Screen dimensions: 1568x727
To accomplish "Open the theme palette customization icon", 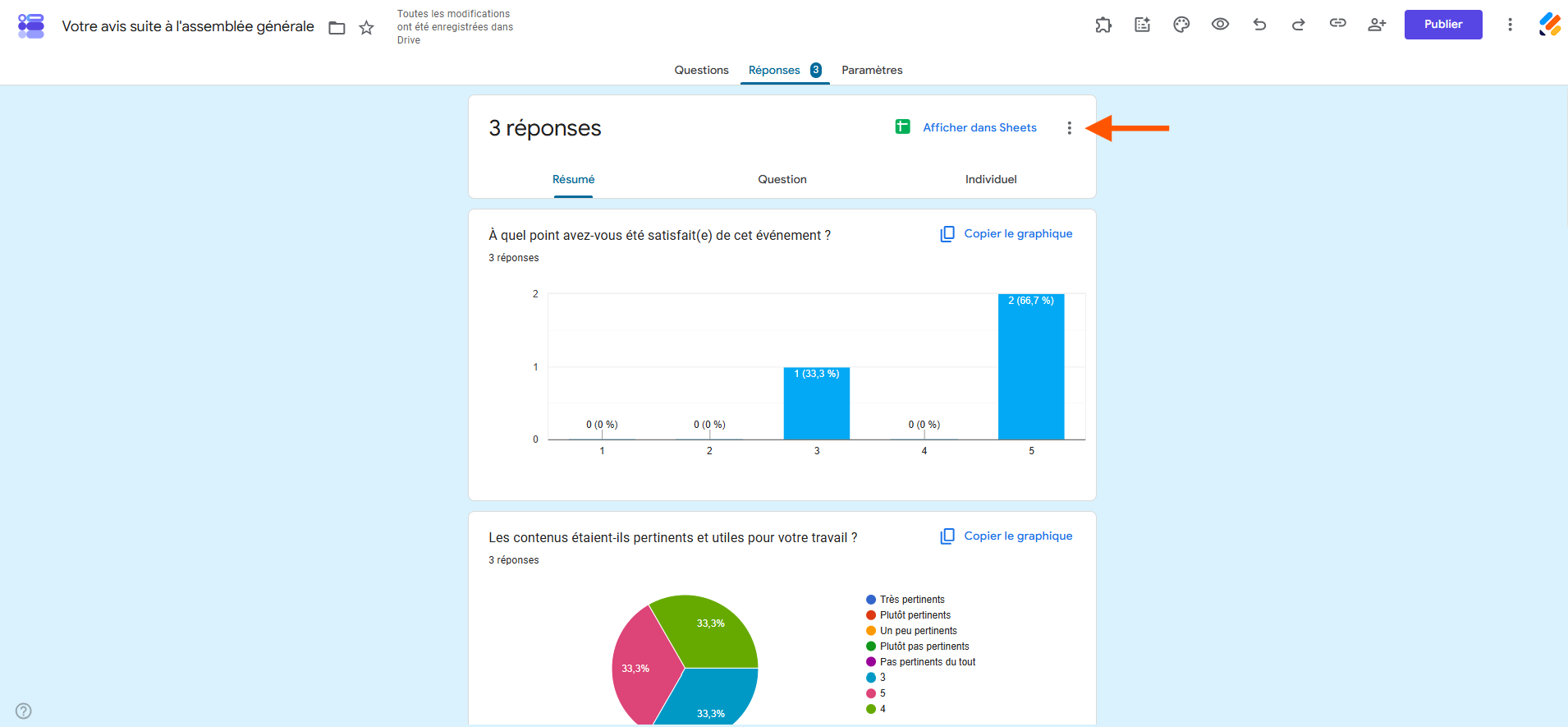I will [x=1181, y=25].
